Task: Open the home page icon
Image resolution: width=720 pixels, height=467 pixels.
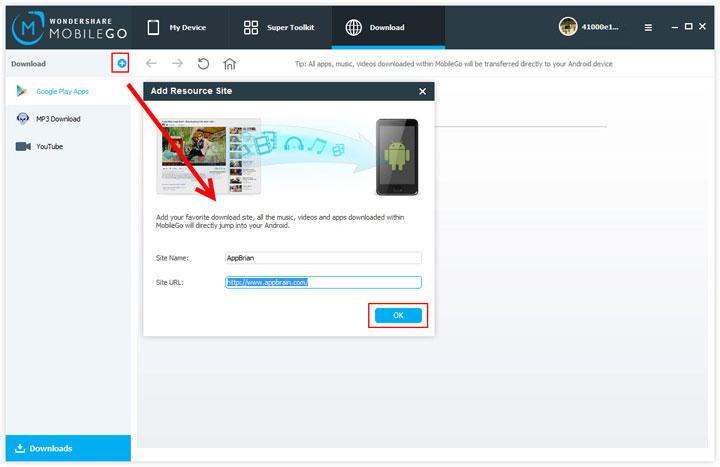Action: coord(230,63)
